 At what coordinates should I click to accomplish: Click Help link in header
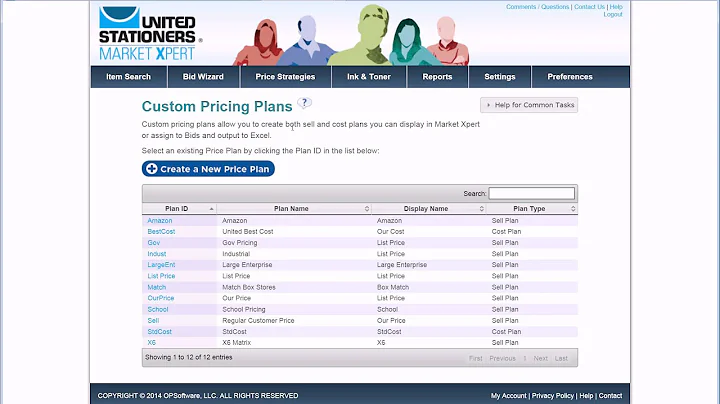(x=616, y=7)
